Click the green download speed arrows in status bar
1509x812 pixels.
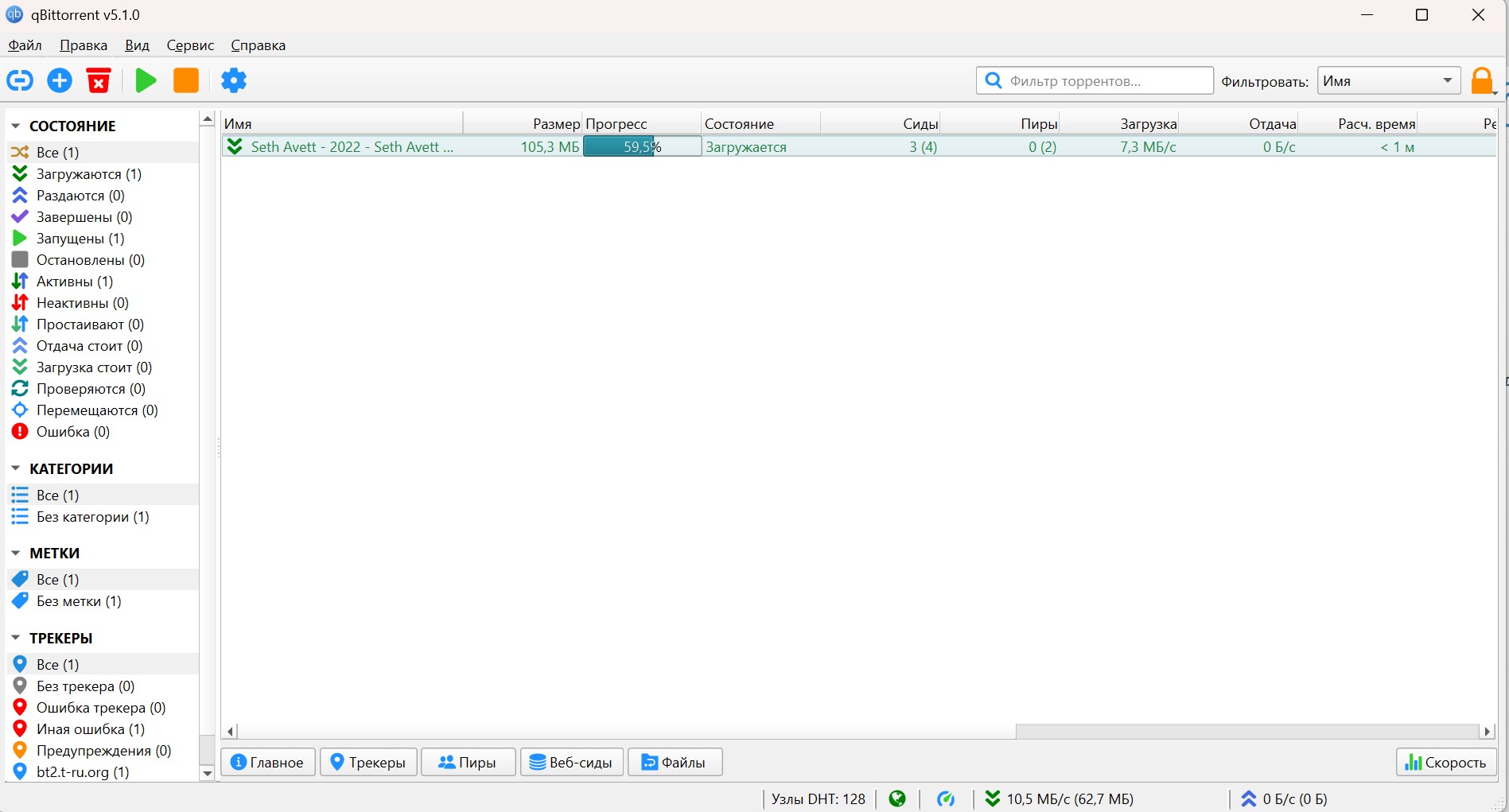993,798
